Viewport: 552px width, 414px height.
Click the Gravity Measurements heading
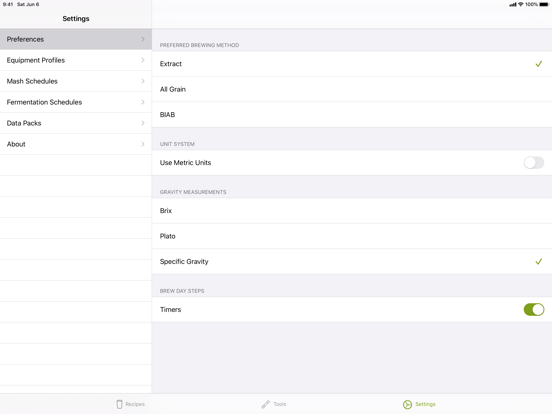click(193, 192)
